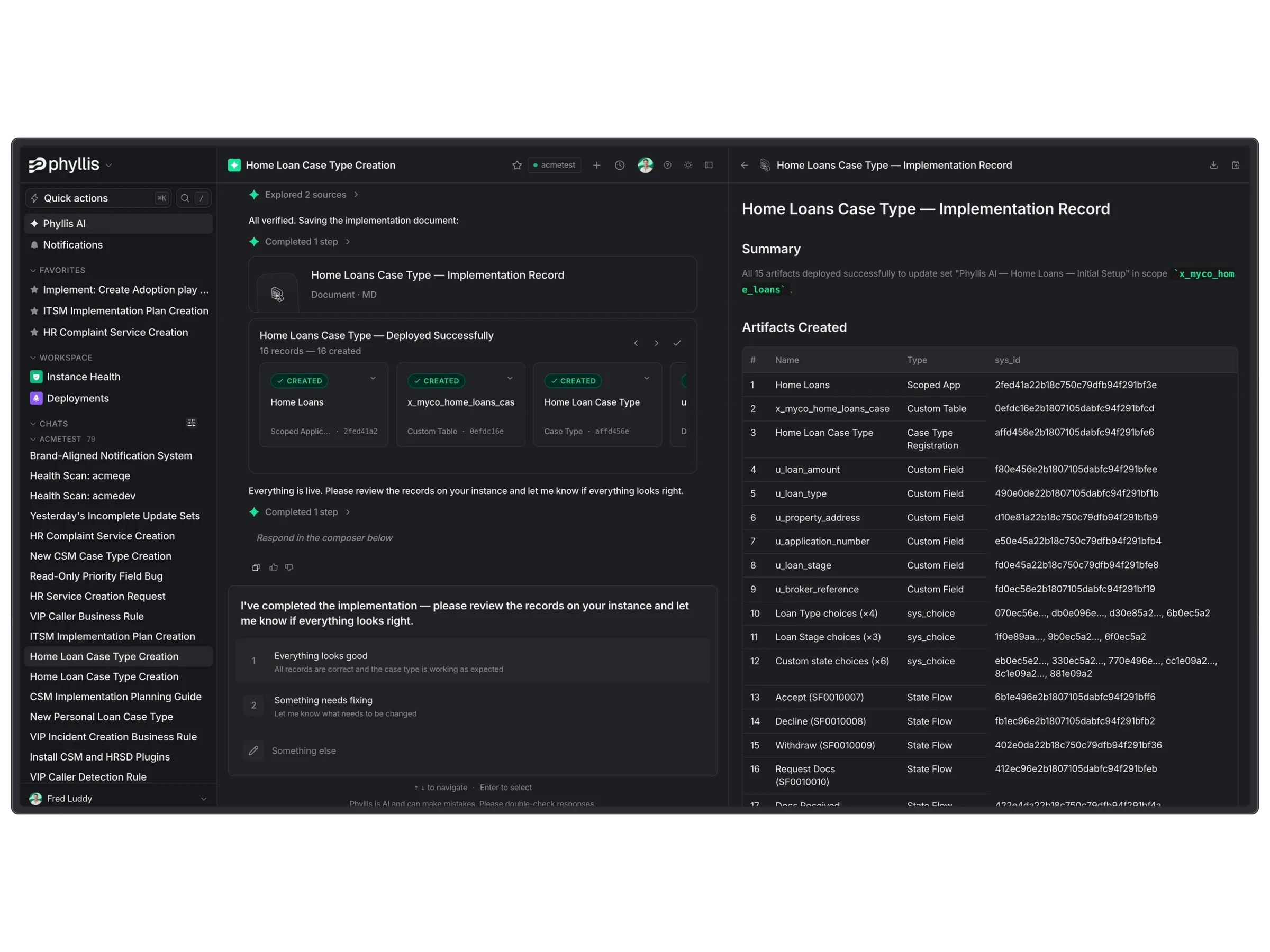1270x952 pixels.
Task: Open Brand-Aligned Notification System chat
Action: coord(119,455)
